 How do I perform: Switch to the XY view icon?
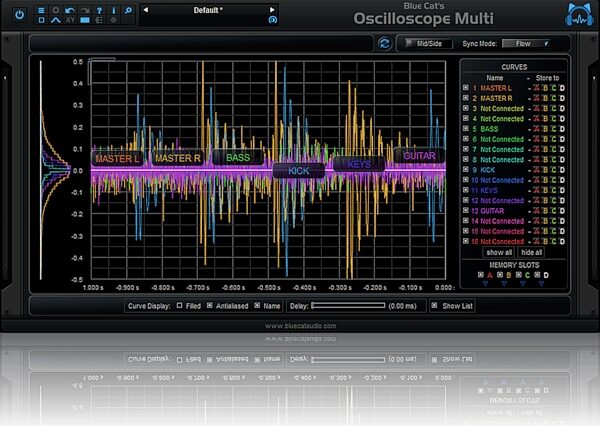point(70,20)
